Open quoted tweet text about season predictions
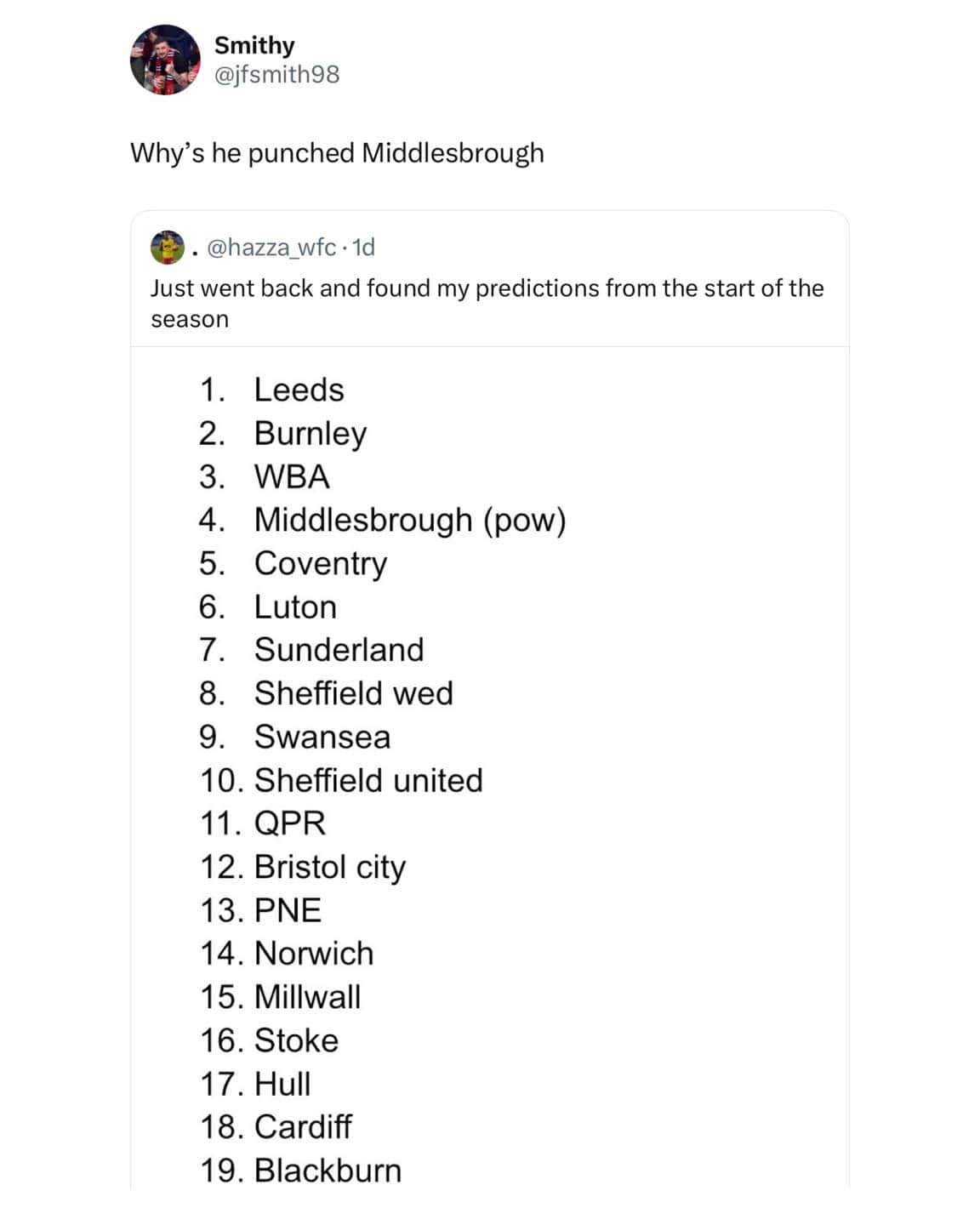The image size is (980, 1225). 487,303
